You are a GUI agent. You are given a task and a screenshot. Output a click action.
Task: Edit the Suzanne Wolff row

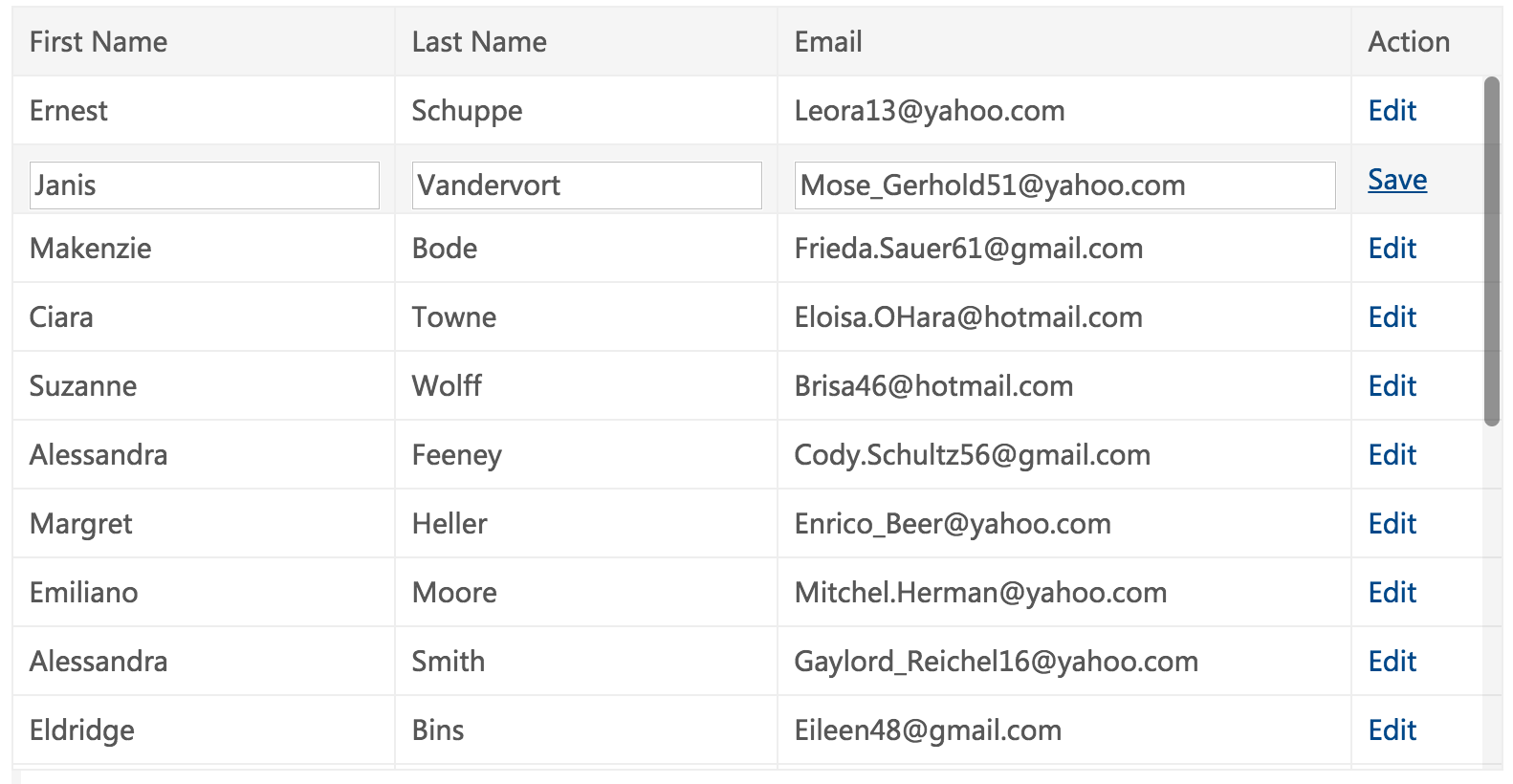[1392, 386]
